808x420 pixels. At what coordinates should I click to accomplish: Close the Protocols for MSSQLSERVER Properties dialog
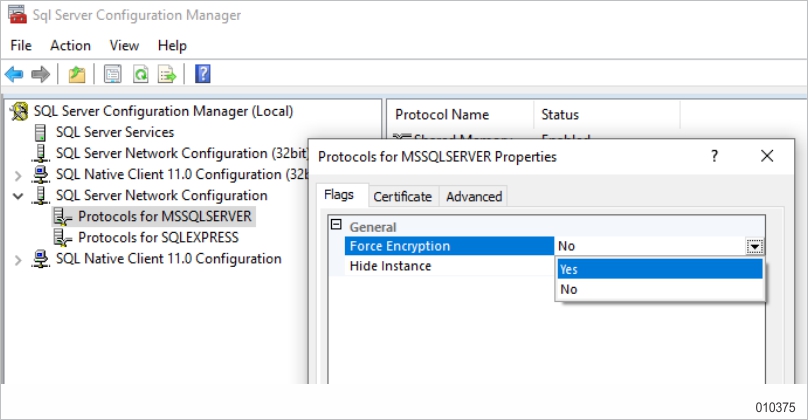click(x=767, y=156)
